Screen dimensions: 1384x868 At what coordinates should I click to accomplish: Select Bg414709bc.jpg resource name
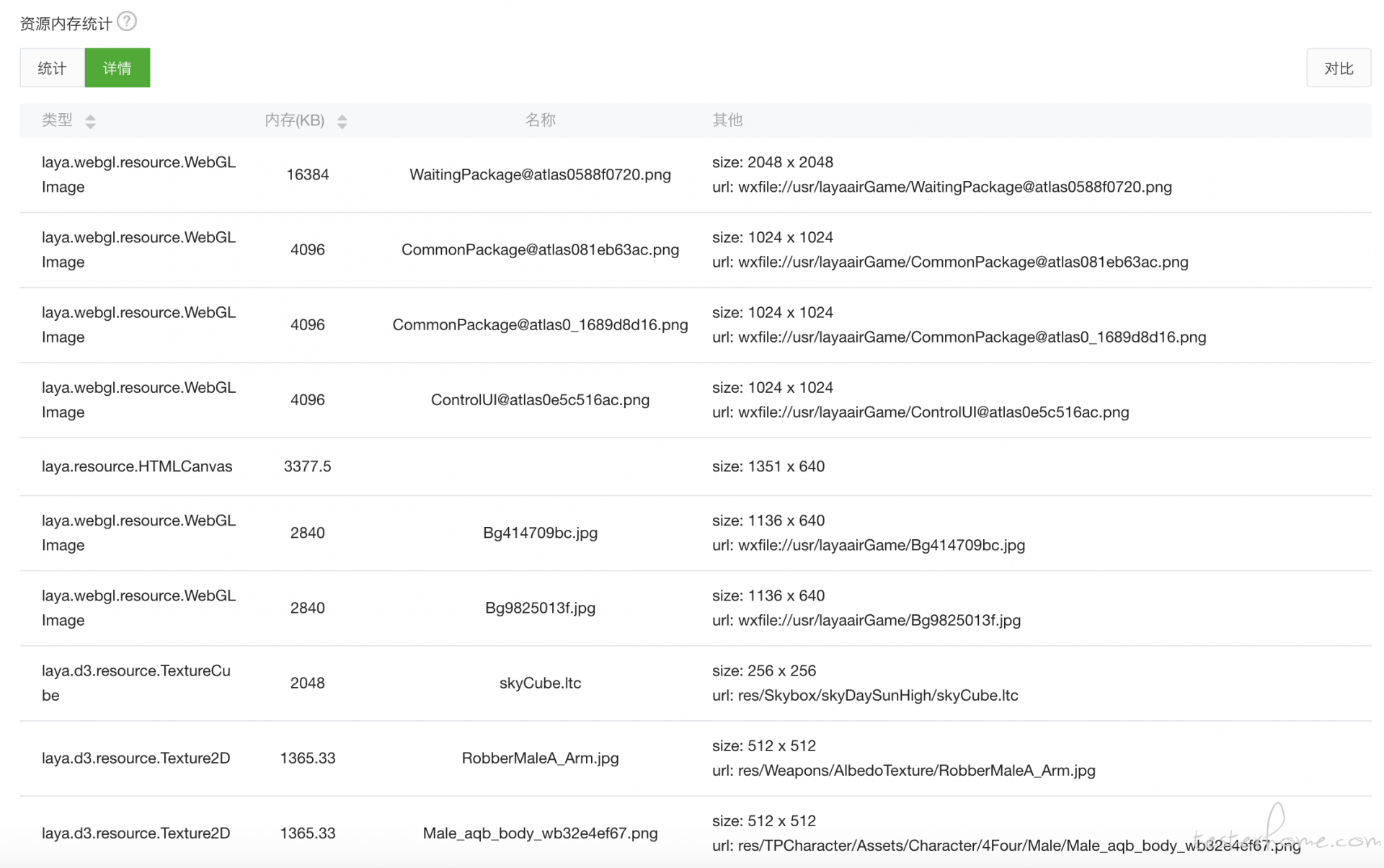click(540, 533)
